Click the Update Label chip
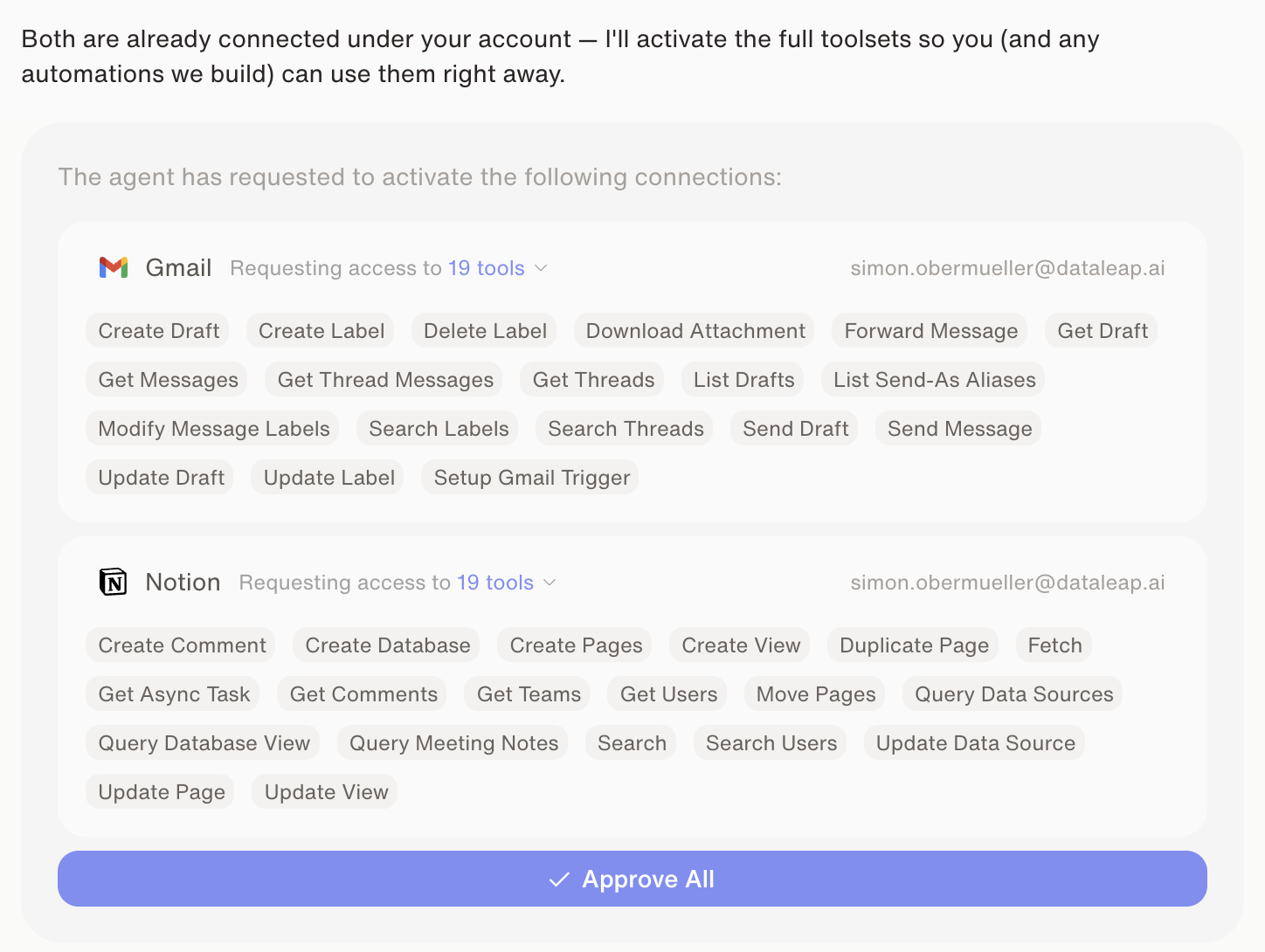1265x952 pixels. tap(328, 478)
